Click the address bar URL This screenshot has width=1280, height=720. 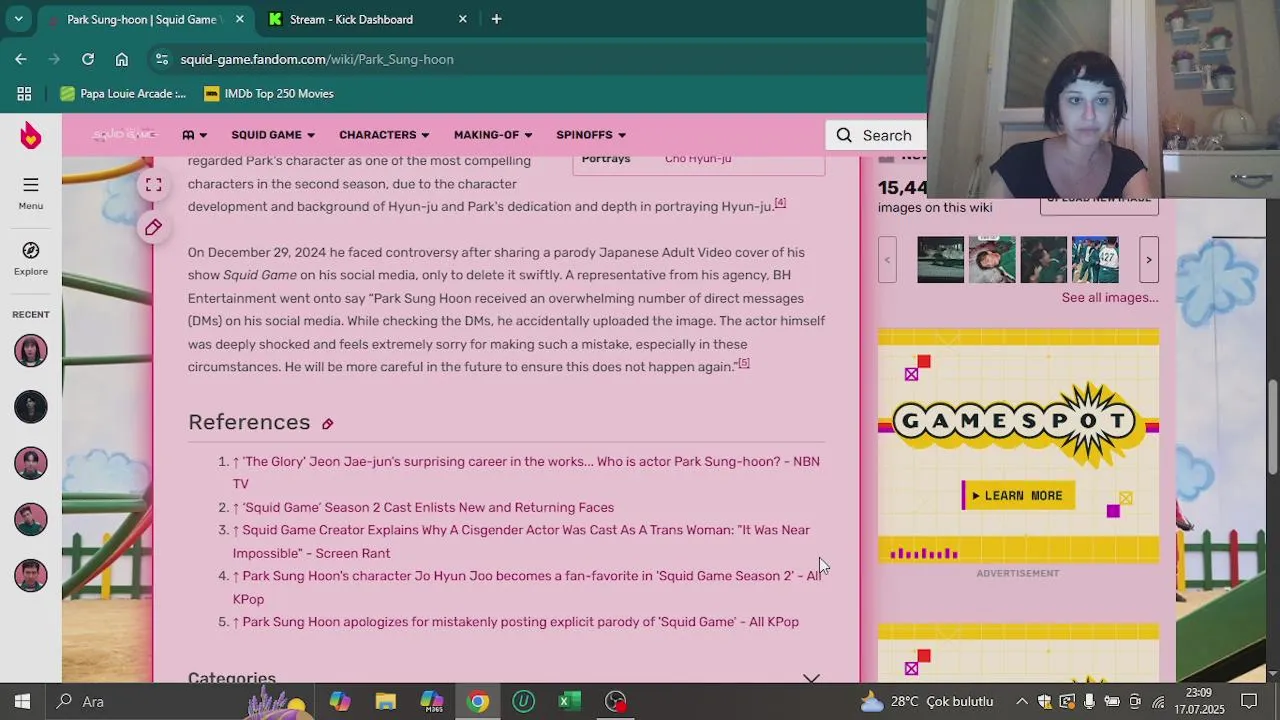pyautogui.click(x=317, y=59)
